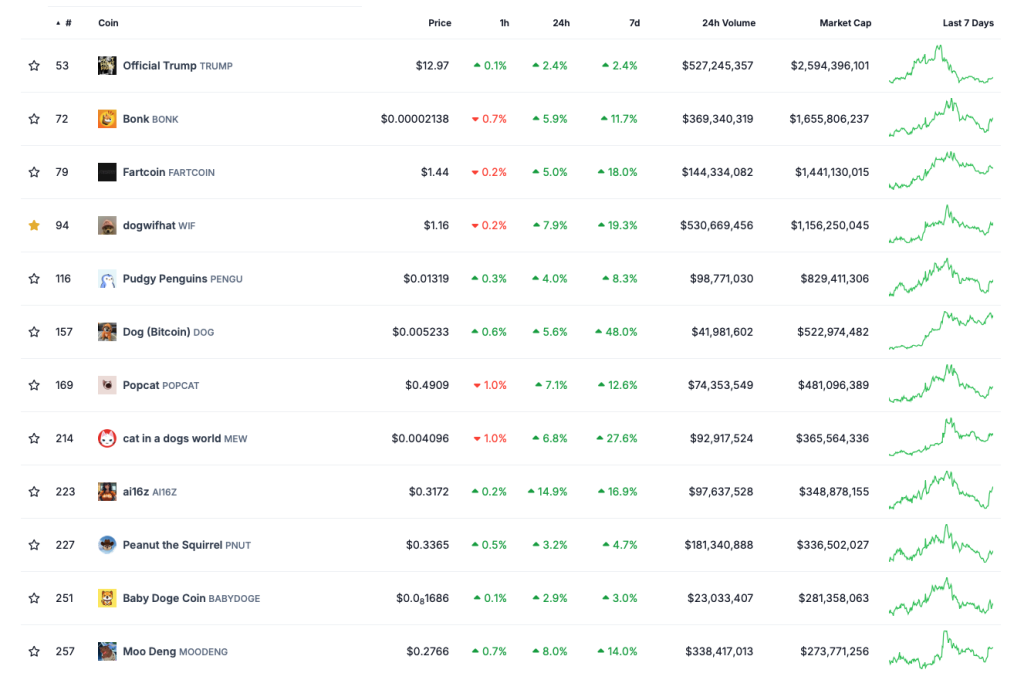Click dogwifhat market cap $1,156,250,045

click(x=830, y=225)
